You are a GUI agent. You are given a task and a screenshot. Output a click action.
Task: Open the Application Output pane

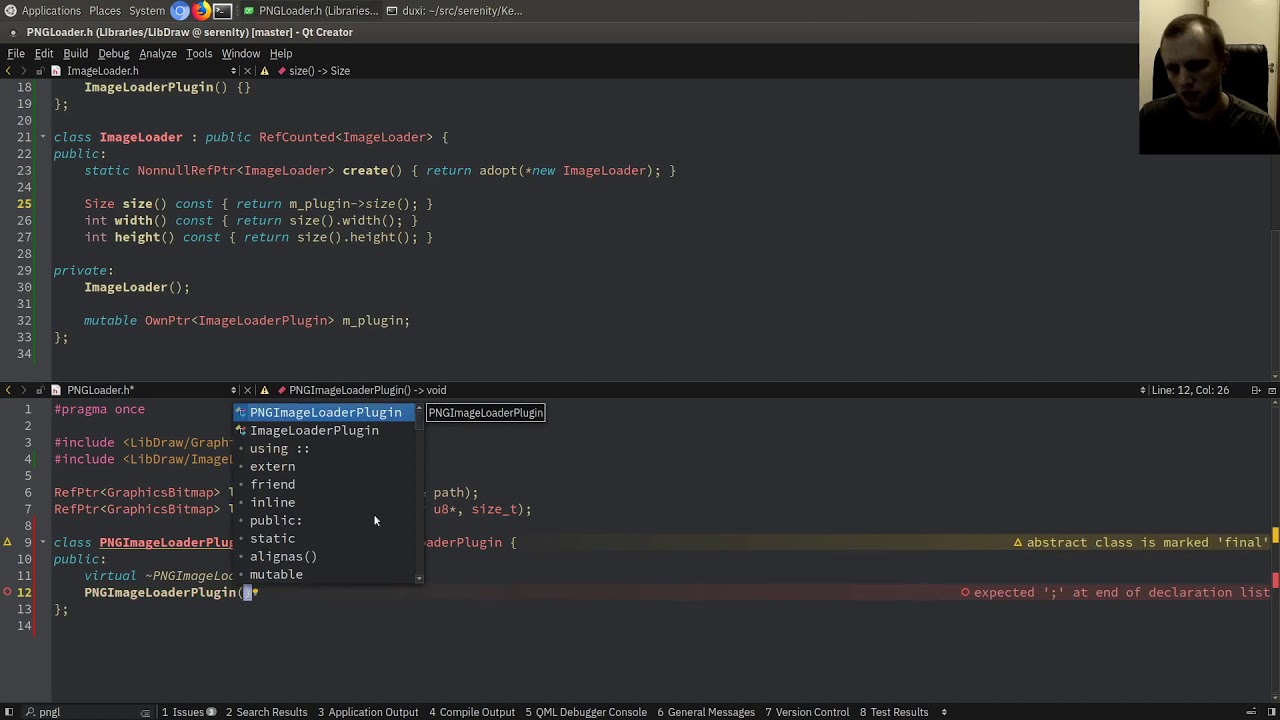[368, 712]
